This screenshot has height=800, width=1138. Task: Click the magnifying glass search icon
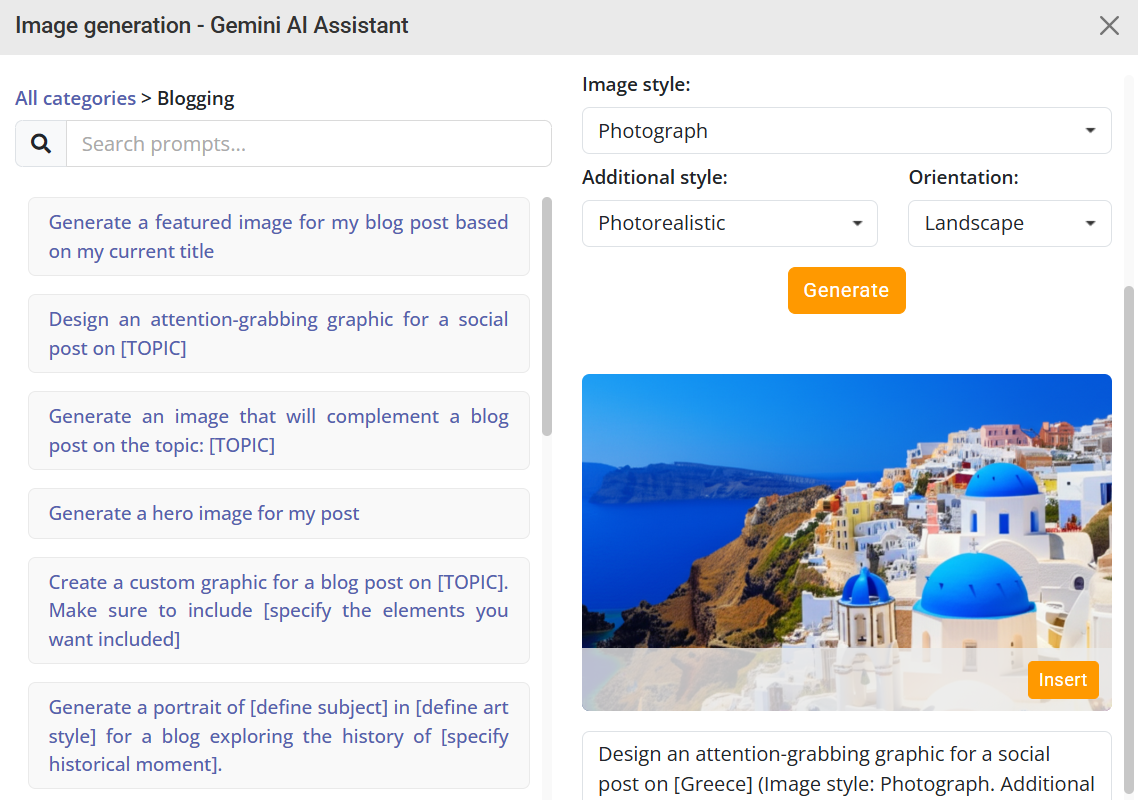coord(41,144)
